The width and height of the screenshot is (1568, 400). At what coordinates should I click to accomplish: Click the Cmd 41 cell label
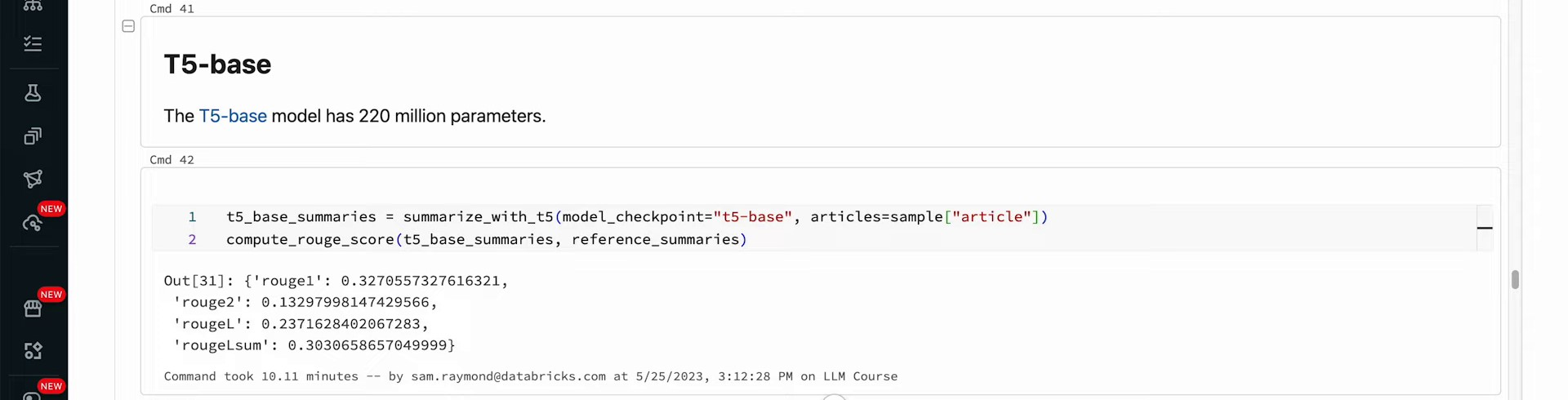click(x=171, y=9)
